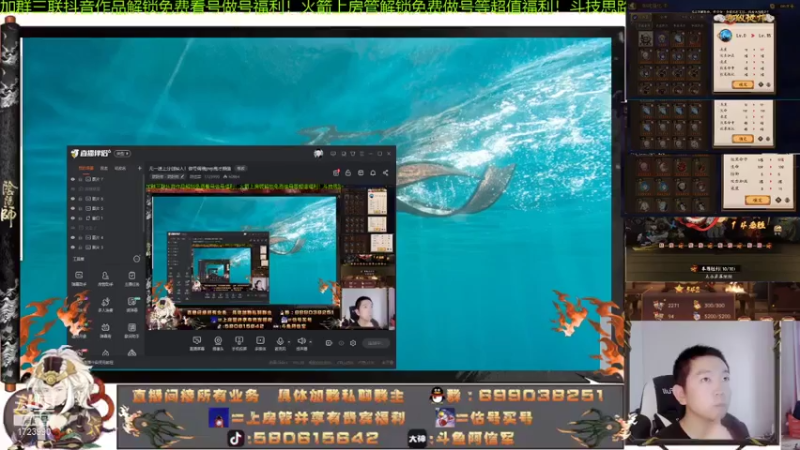Image resolution: width=800 pixels, height=450 pixels.
Task: Hide the 图片 7 source via its eye icon
Action: pos(72,179)
